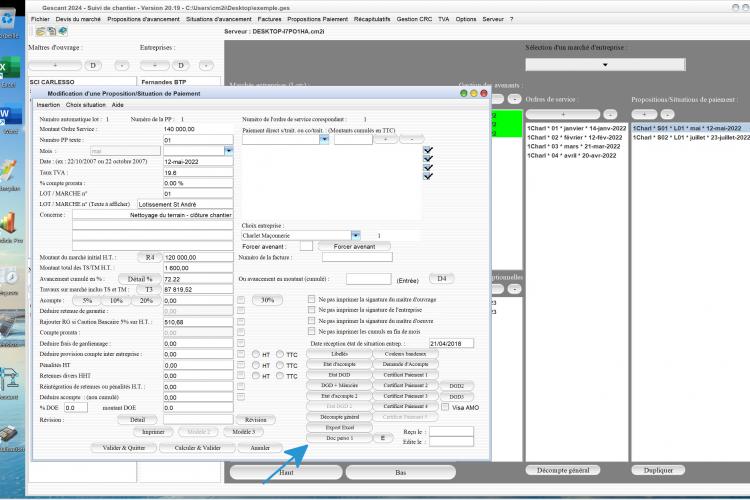Click the Dupliquer button in main window
Screen dimensions: 750x500
(658, 470)
